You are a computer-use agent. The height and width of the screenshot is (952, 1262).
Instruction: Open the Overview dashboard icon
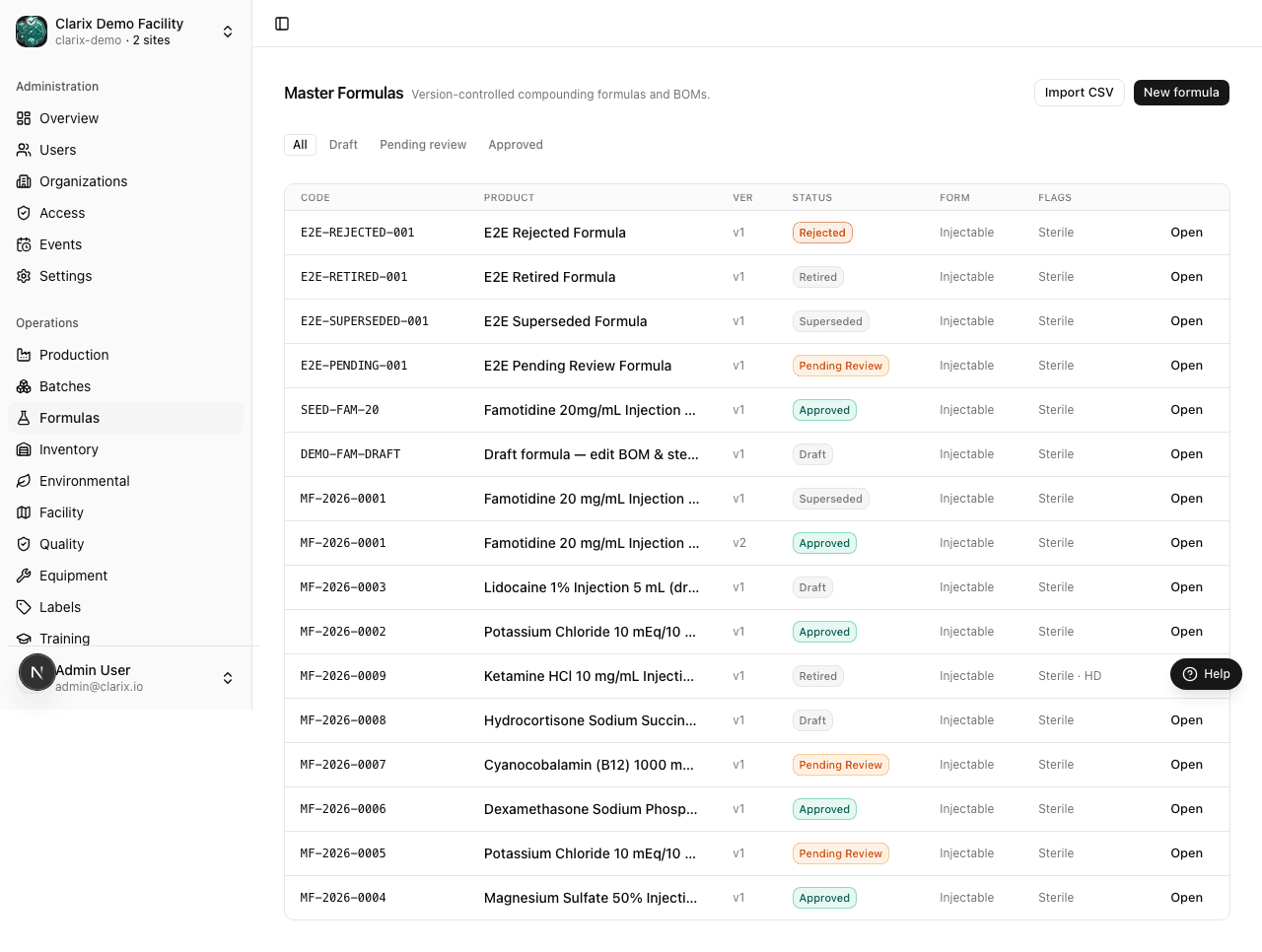point(24,118)
